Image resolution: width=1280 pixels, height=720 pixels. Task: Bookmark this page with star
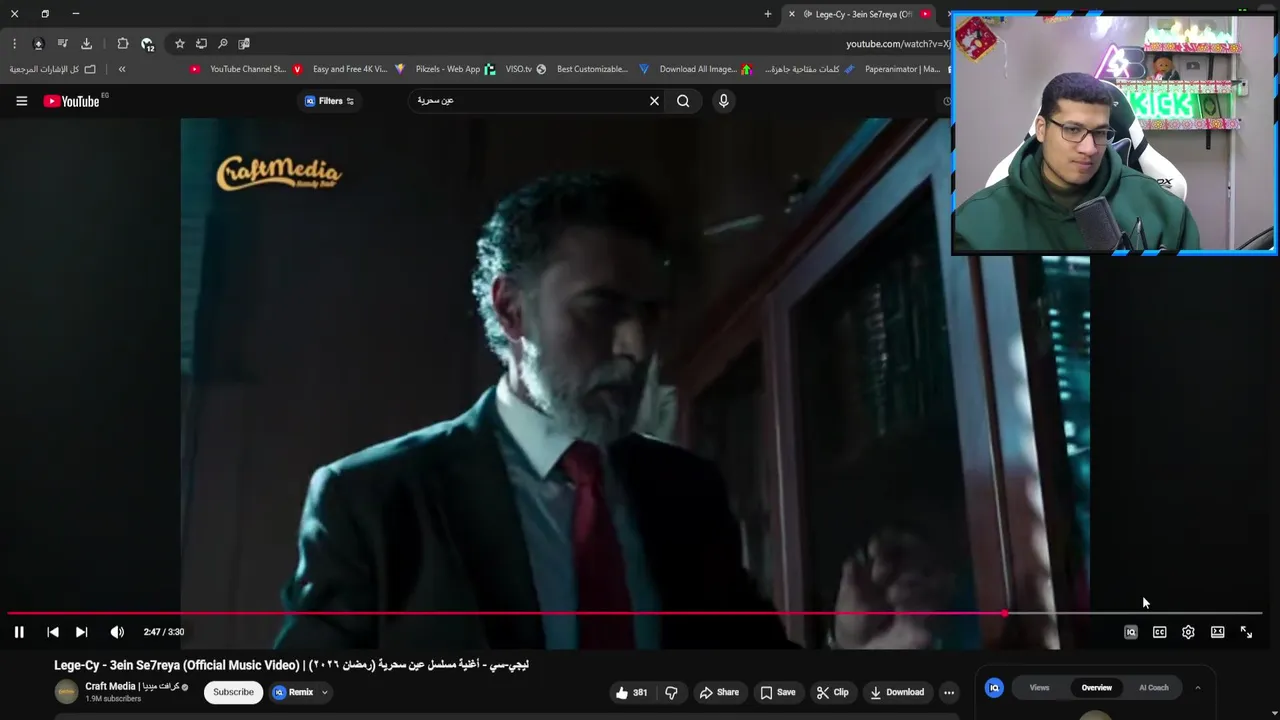[x=180, y=44]
